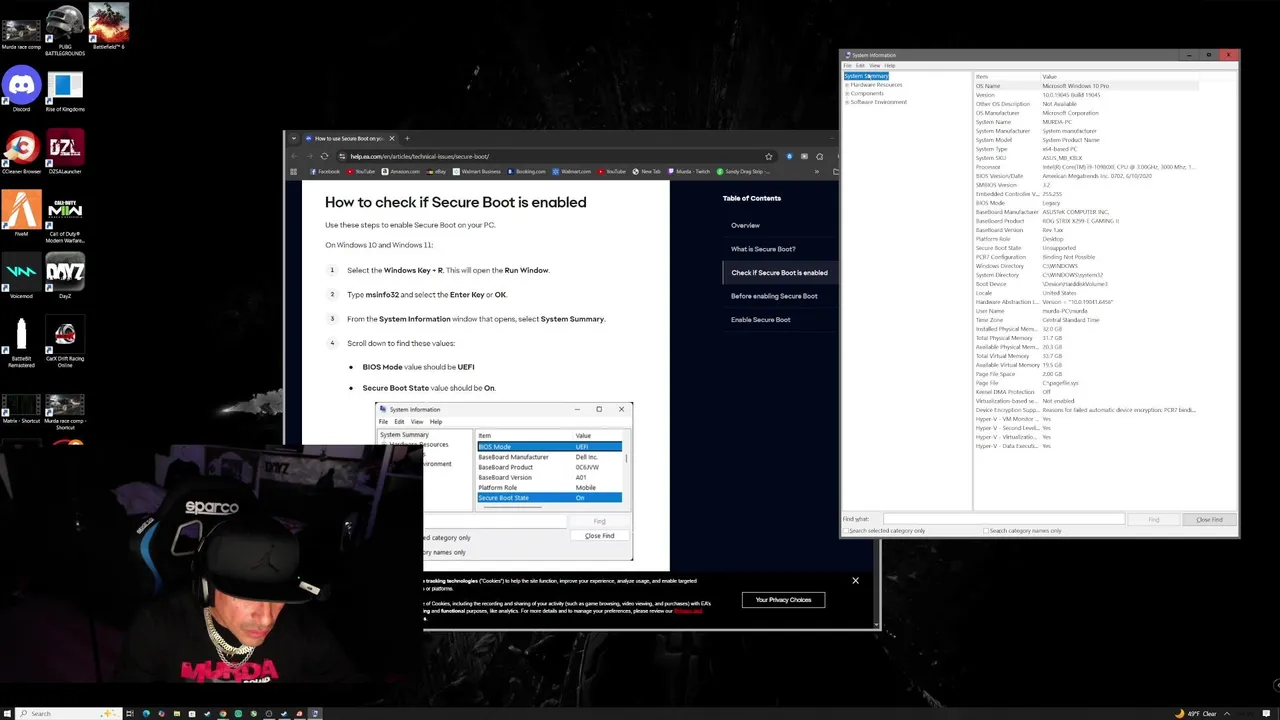Click the browser forward arrow
This screenshot has width=1280, height=720.
pos(309,156)
